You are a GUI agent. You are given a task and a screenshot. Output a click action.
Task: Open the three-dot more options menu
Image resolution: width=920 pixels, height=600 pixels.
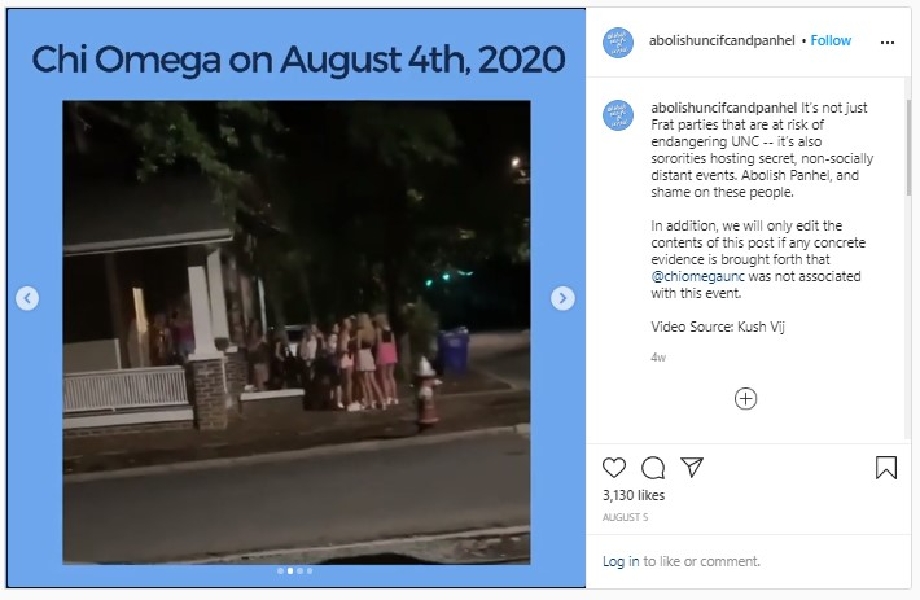tap(888, 42)
